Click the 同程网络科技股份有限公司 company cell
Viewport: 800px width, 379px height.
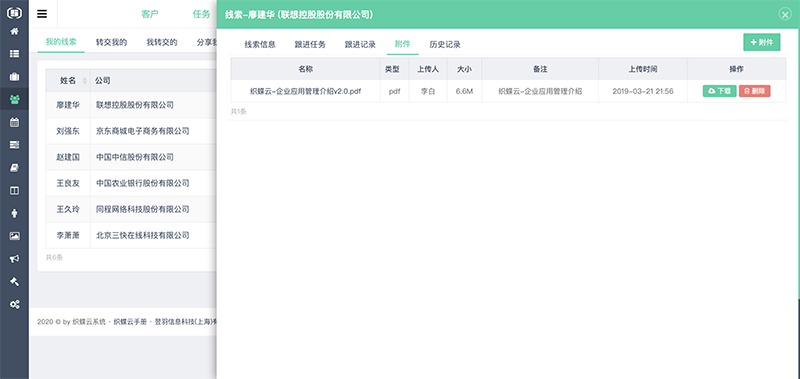click(x=143, y=209)
